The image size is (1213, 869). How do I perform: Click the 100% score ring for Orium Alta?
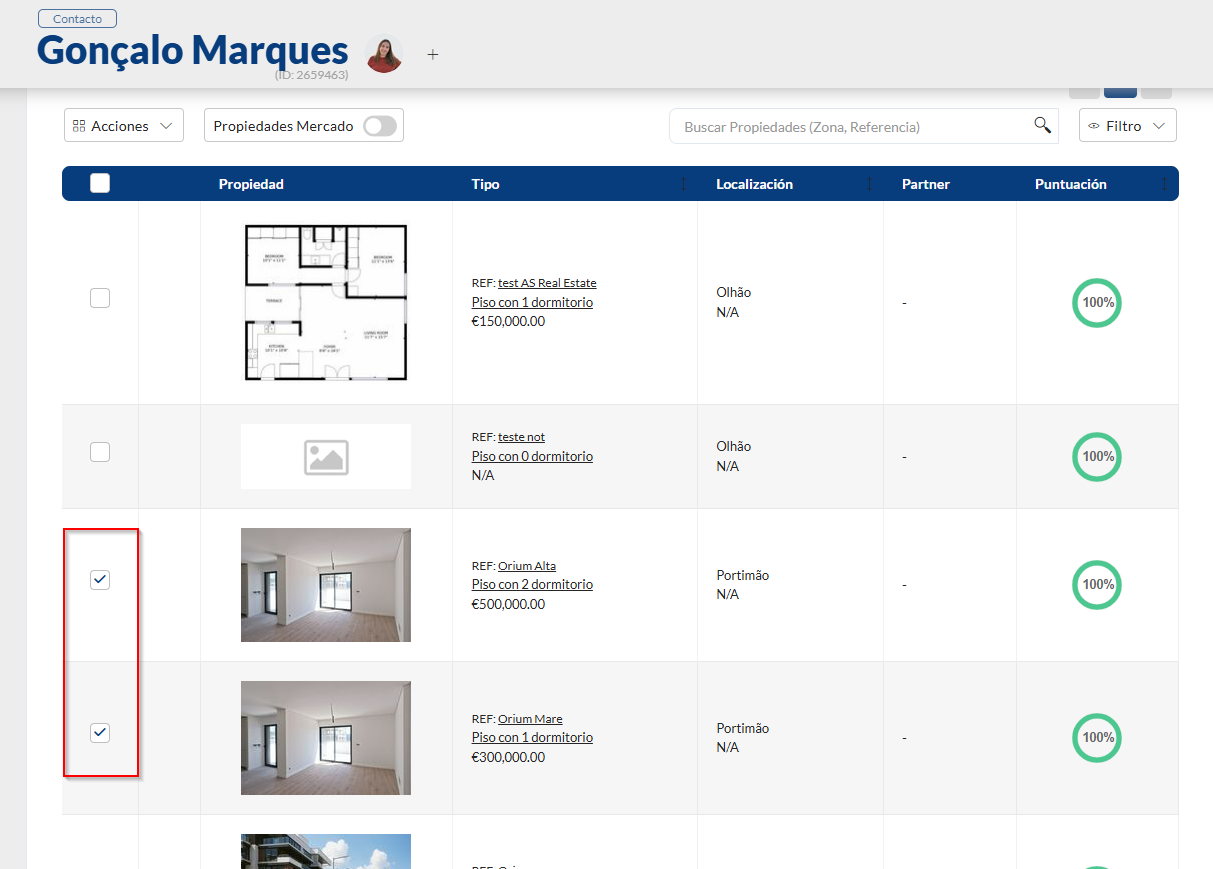point(1097,584)
